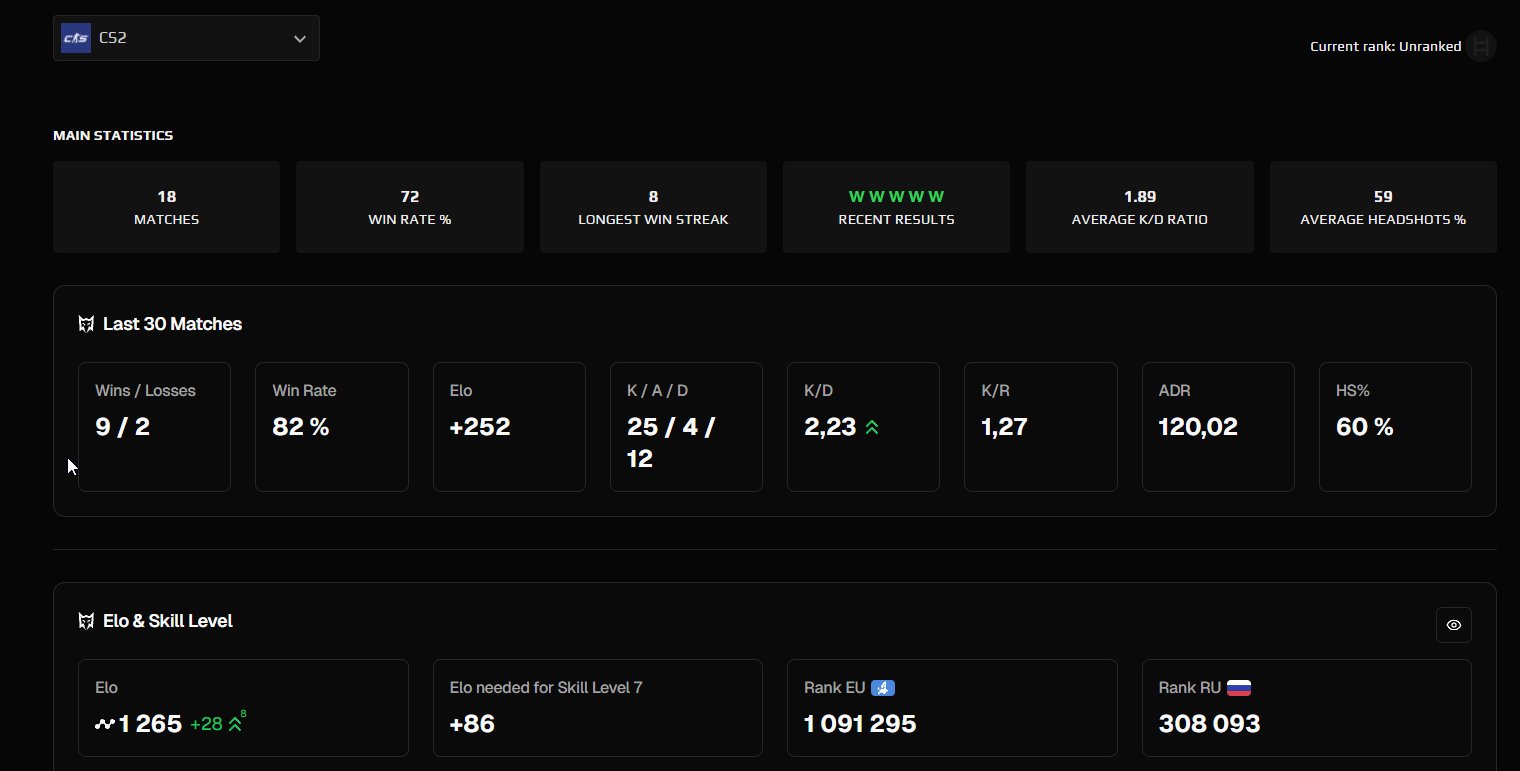Click the Rank EU 1 091 295 value
1520x771 pixels.
tap(860, 724)
